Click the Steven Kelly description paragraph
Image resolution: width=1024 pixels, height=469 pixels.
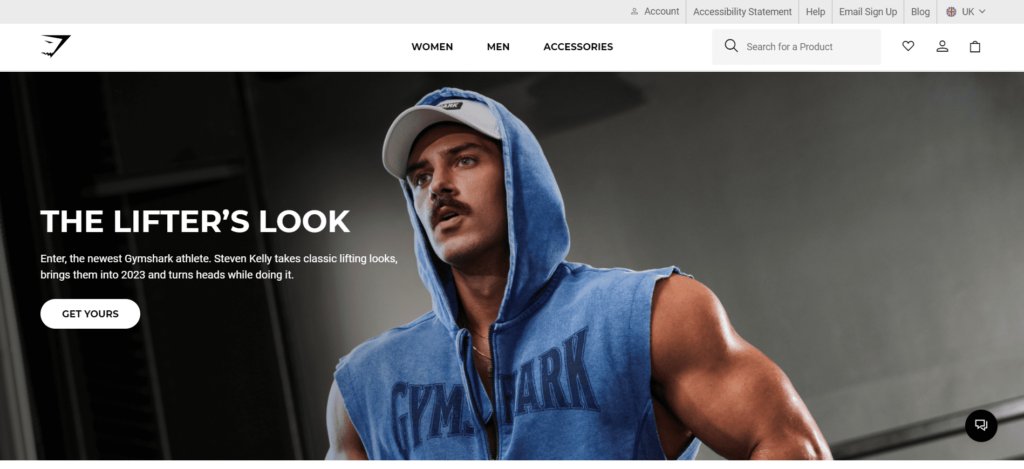tap(219, 267)
